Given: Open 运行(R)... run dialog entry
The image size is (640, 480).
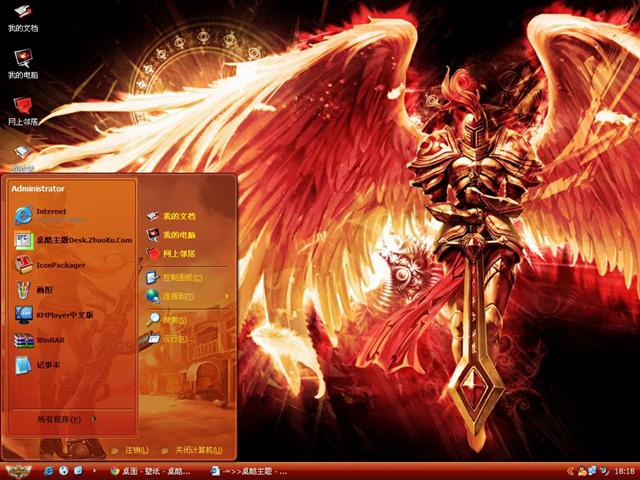Looking at the screenshot, I should pyautogui.click(x=170, y=339).
